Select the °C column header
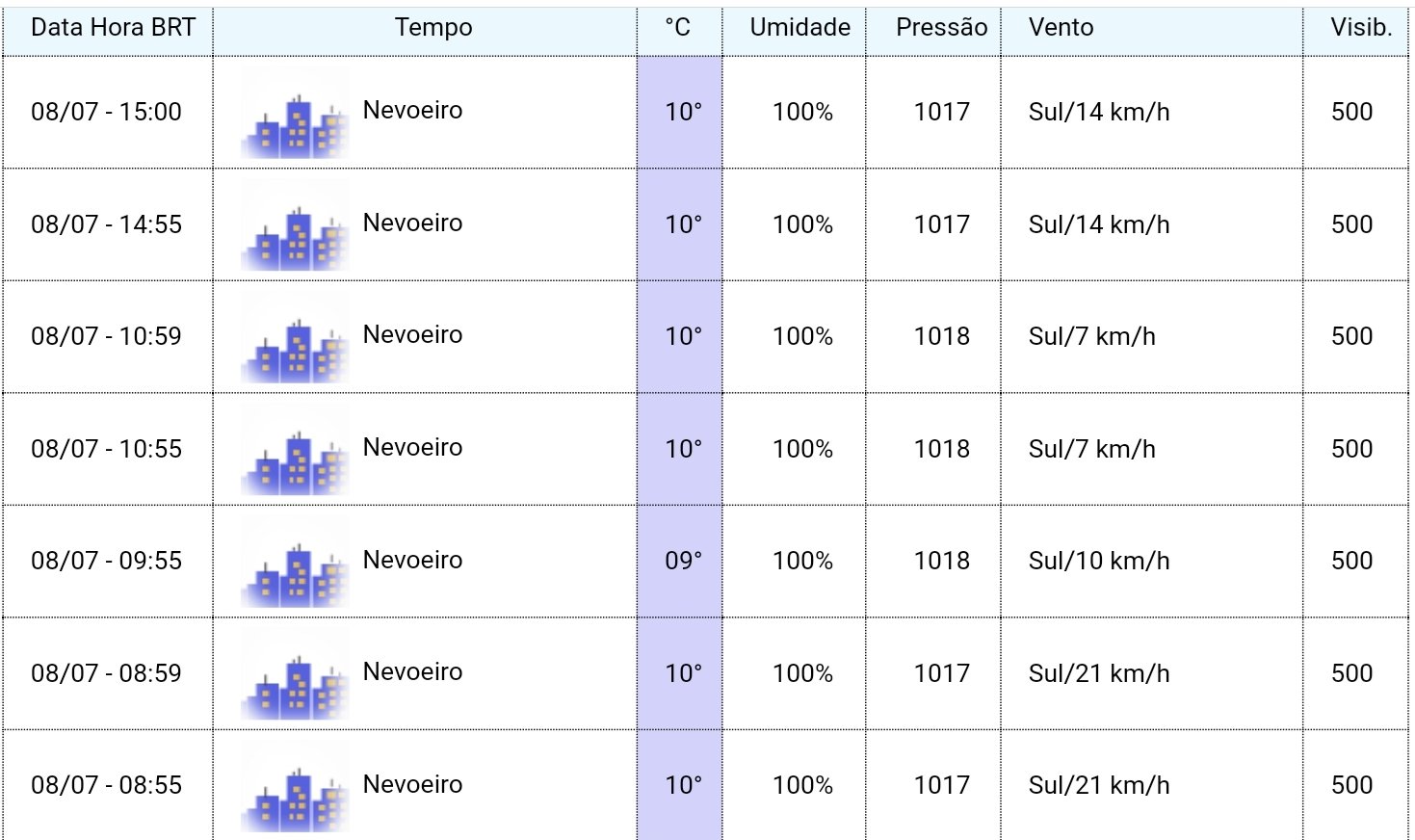 coord(679,29)
